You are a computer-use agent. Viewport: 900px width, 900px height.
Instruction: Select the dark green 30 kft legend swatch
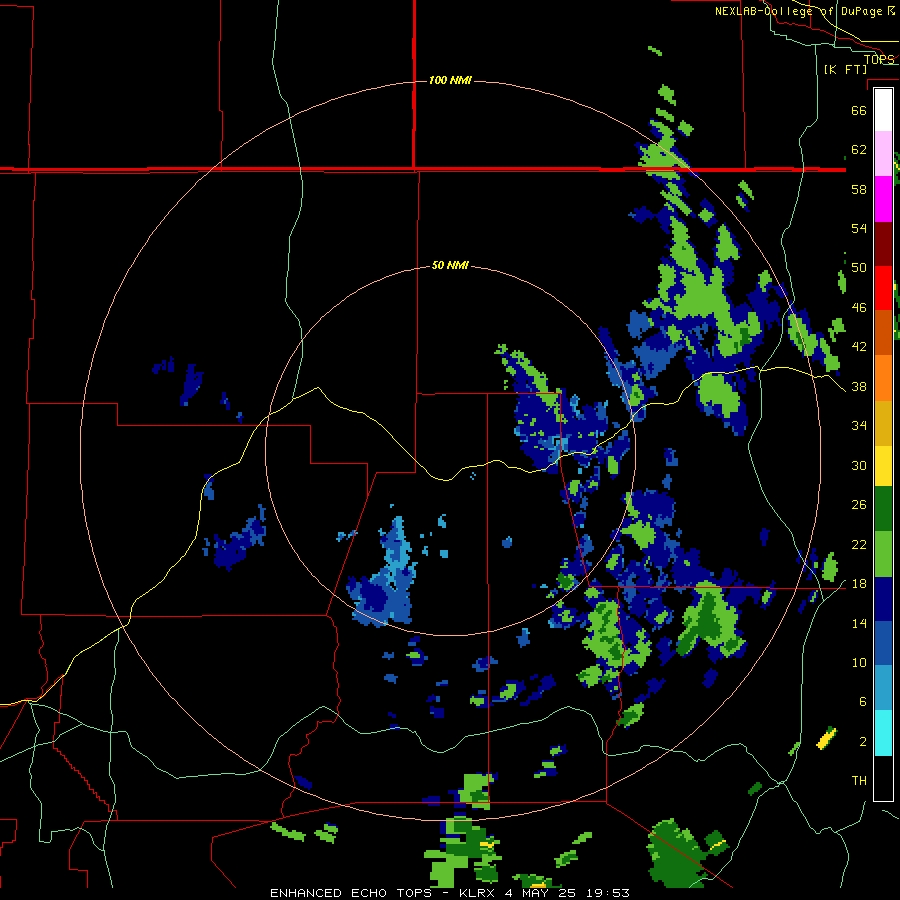point(883,509)
